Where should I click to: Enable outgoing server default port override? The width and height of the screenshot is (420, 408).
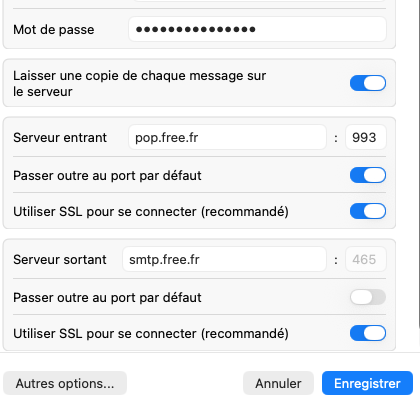(x=368, y=297)
